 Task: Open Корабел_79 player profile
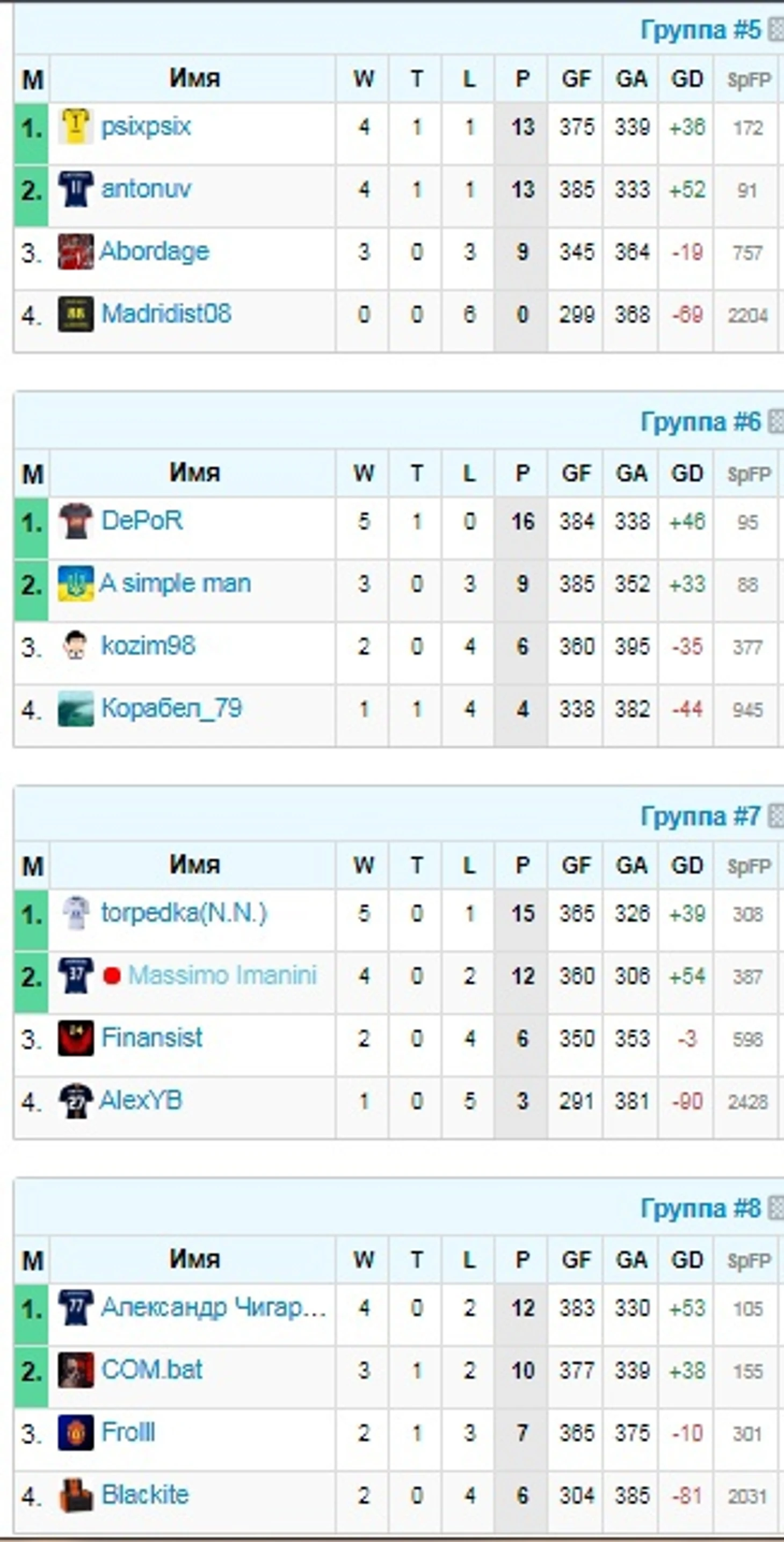coord(172,709)
